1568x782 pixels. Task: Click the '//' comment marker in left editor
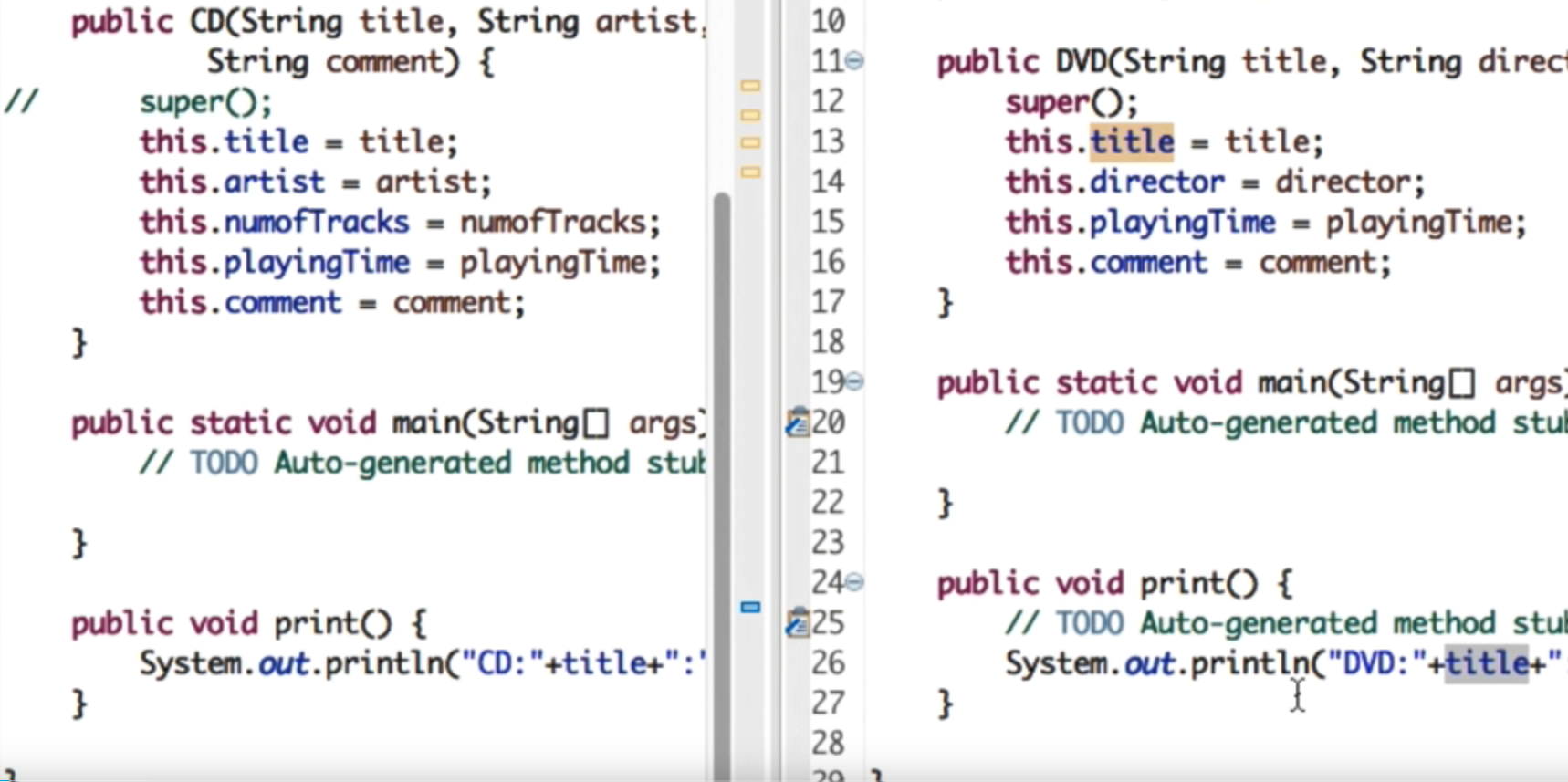tap(20, 101)
